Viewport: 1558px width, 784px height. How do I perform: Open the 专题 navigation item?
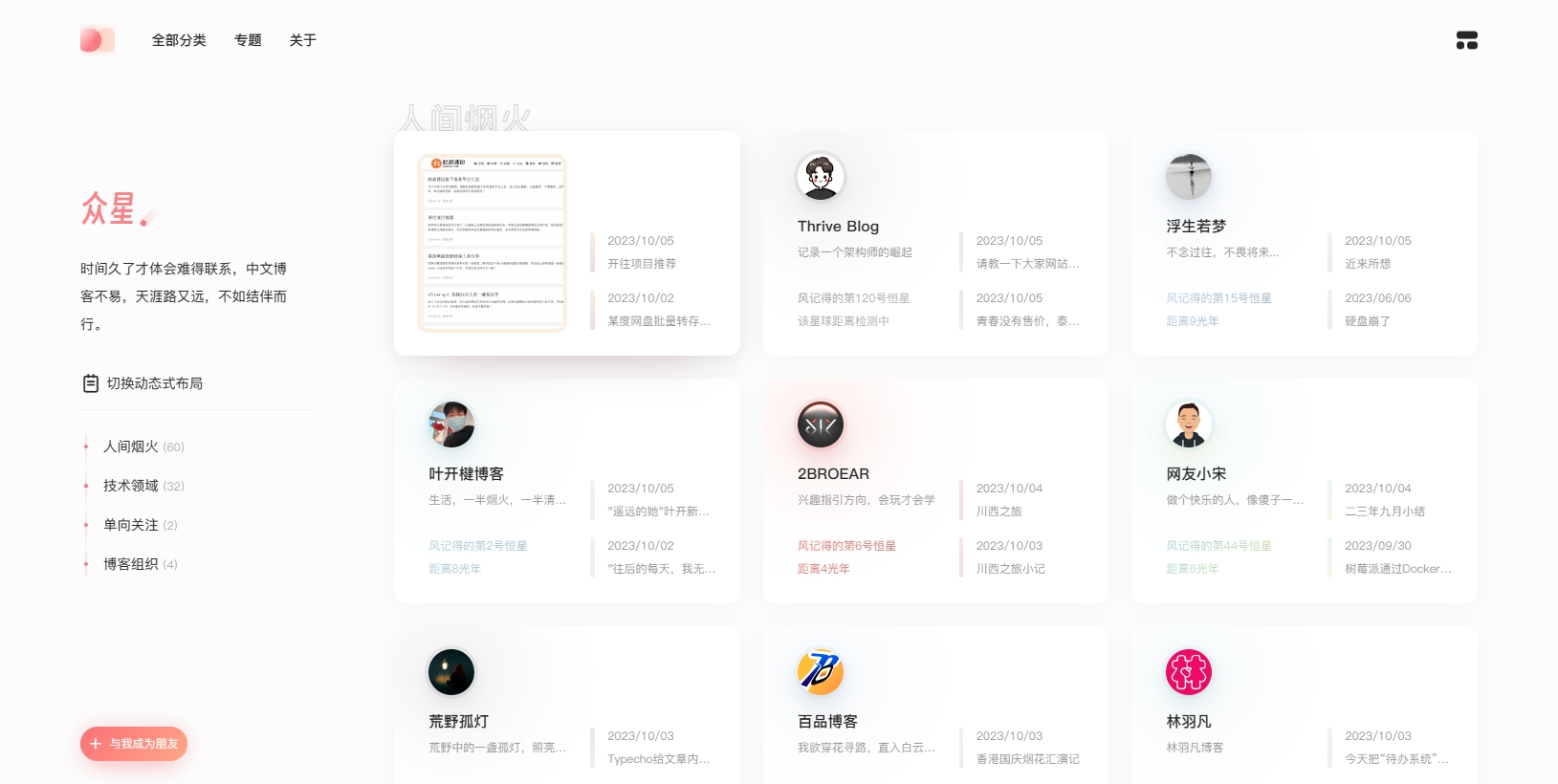(x=248, y=40)
